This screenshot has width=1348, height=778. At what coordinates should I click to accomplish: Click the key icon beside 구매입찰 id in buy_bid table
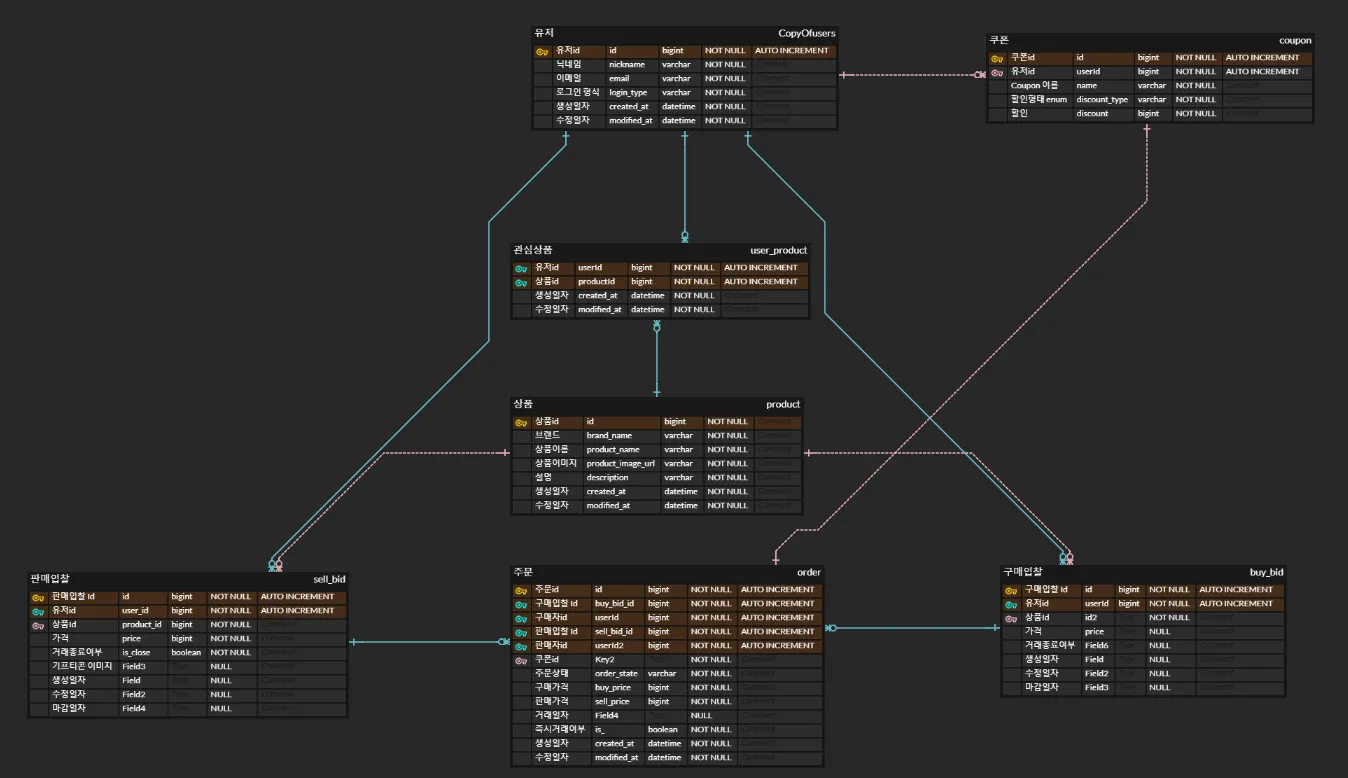[1010, 590]
